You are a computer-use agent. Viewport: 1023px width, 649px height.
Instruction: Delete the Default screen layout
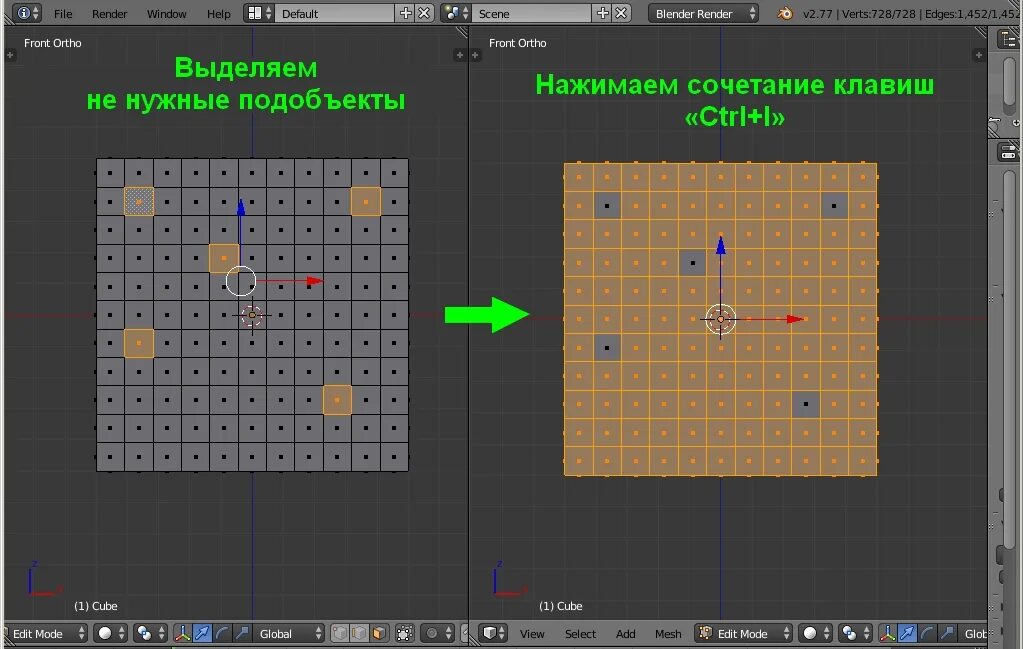pos(424,13)
